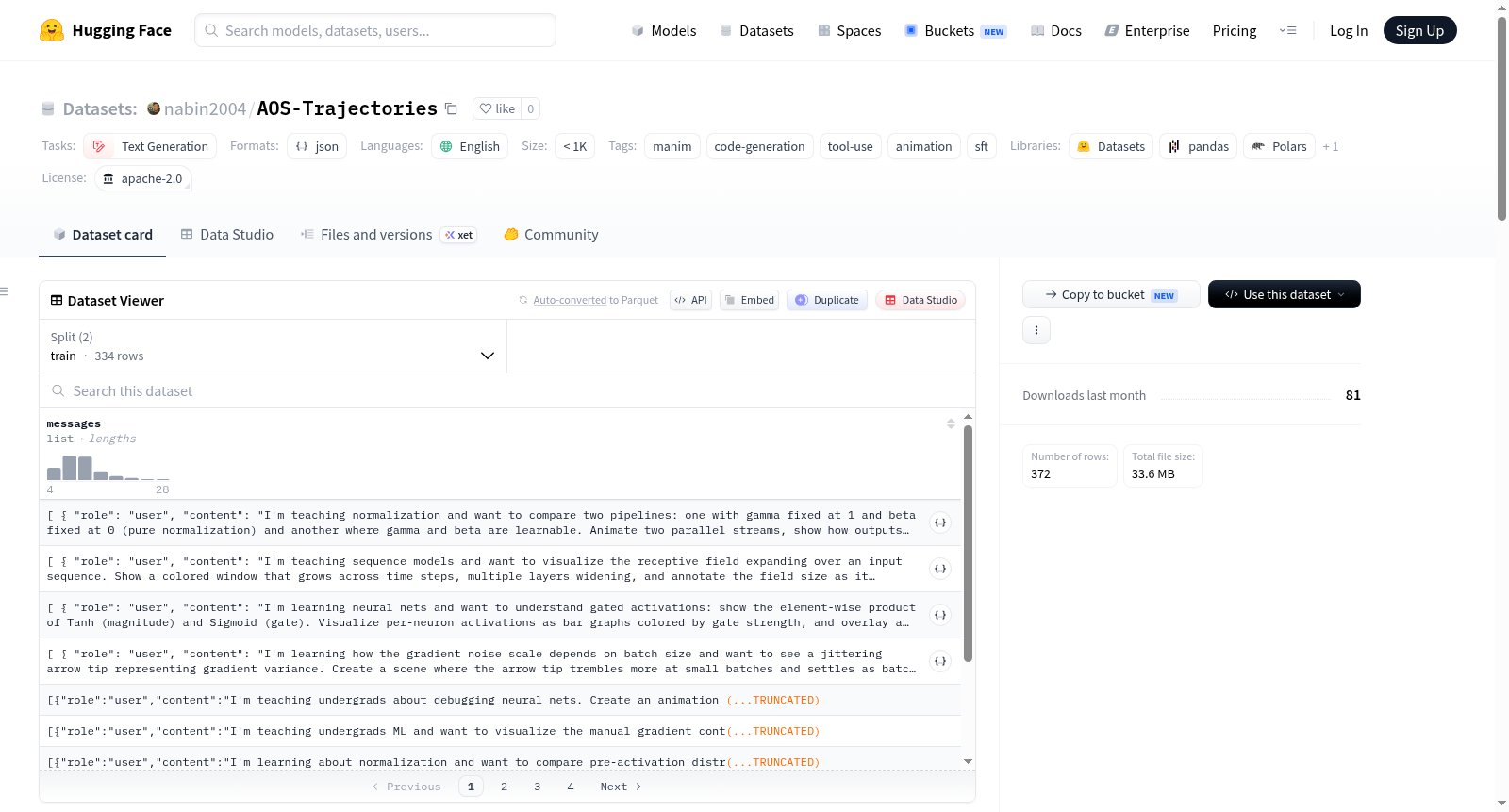Open the nabin2004 profile link
This screenshot has width=1509, height=812.
coord(205,108)
